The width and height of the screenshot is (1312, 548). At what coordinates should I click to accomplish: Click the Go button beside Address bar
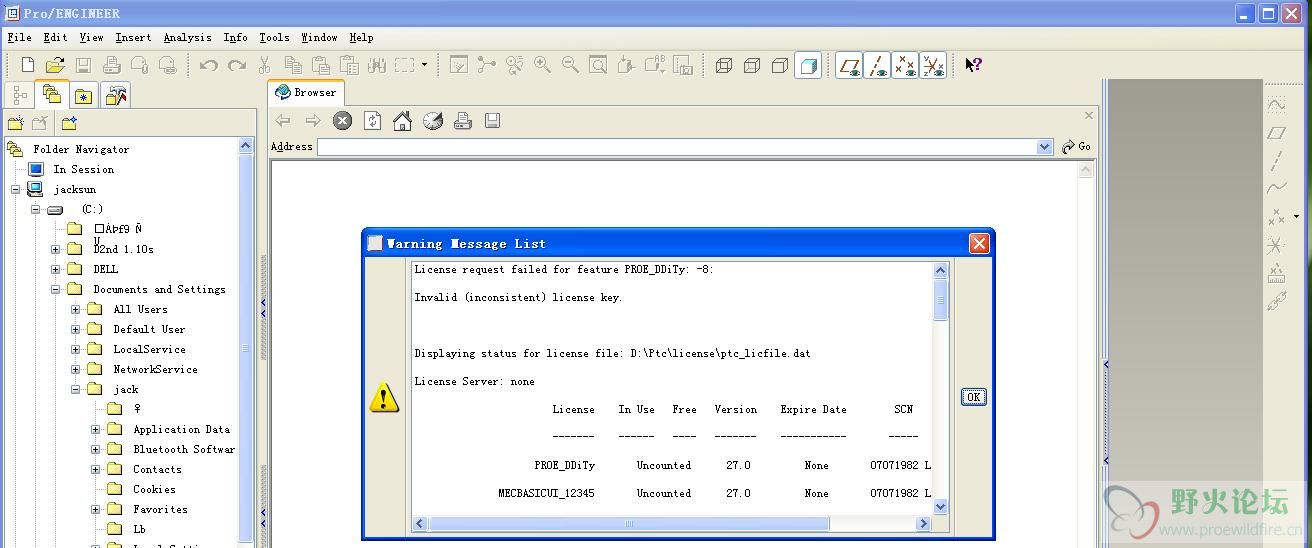point(1076,147)
